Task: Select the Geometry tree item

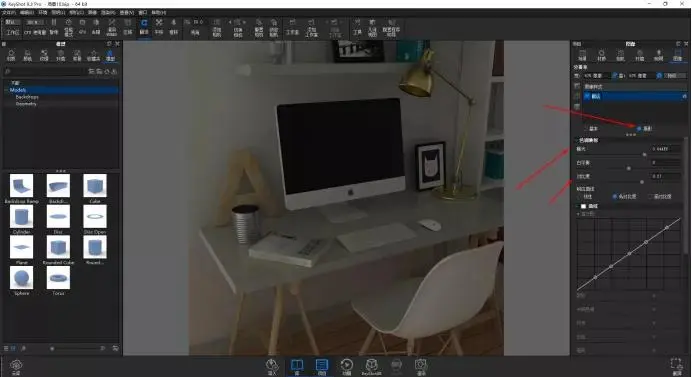Action: pos(26,104)
